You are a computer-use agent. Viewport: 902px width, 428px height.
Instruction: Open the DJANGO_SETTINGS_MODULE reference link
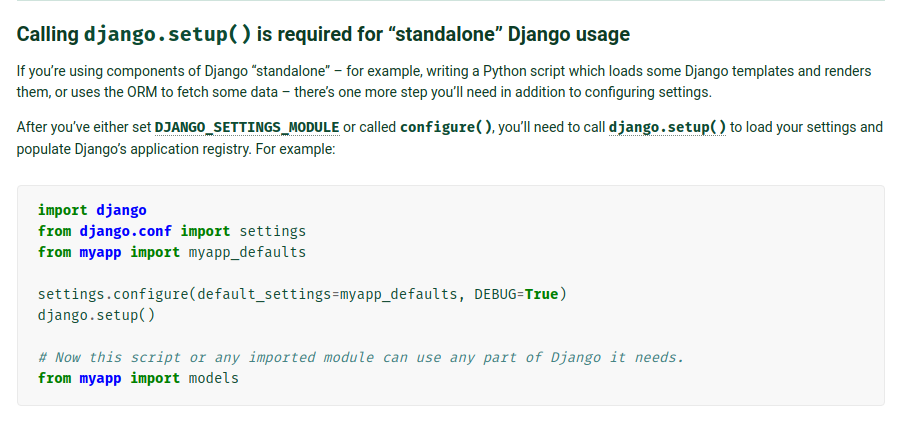[x=247, y=127]
